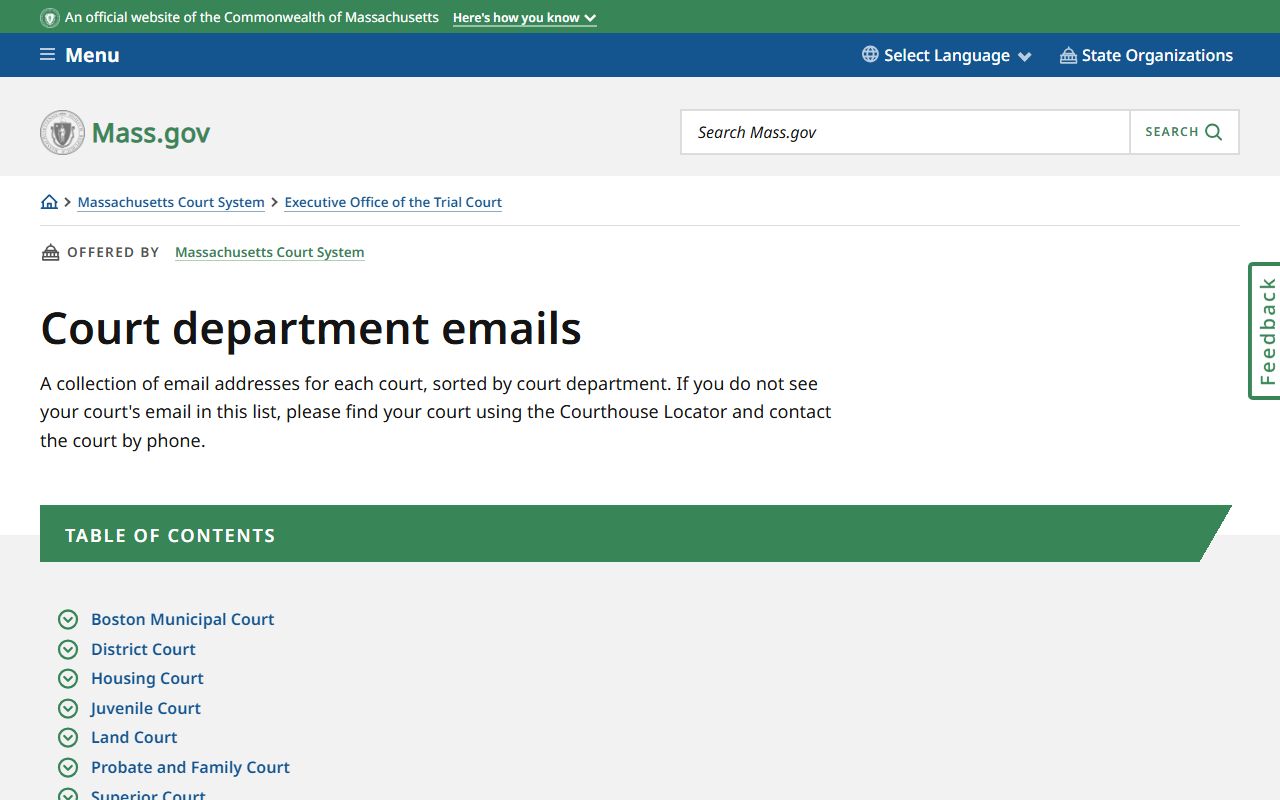The width and height of the screenshot is (1280, 800).
Task: Expand the Here's how you know dropdown
Action: (x=524, y=18)
